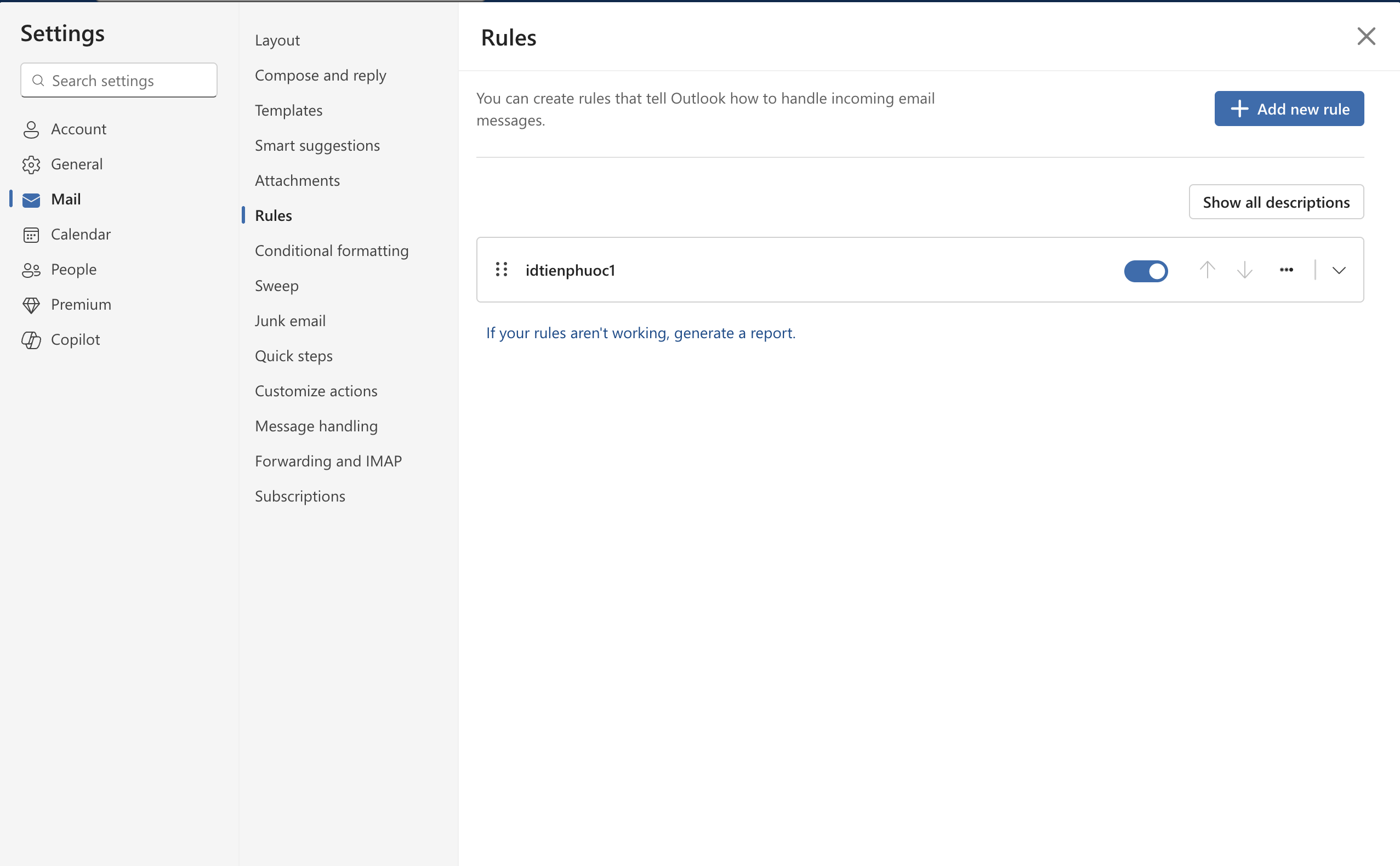Click the Settings panel title

(x=62, y=33)
